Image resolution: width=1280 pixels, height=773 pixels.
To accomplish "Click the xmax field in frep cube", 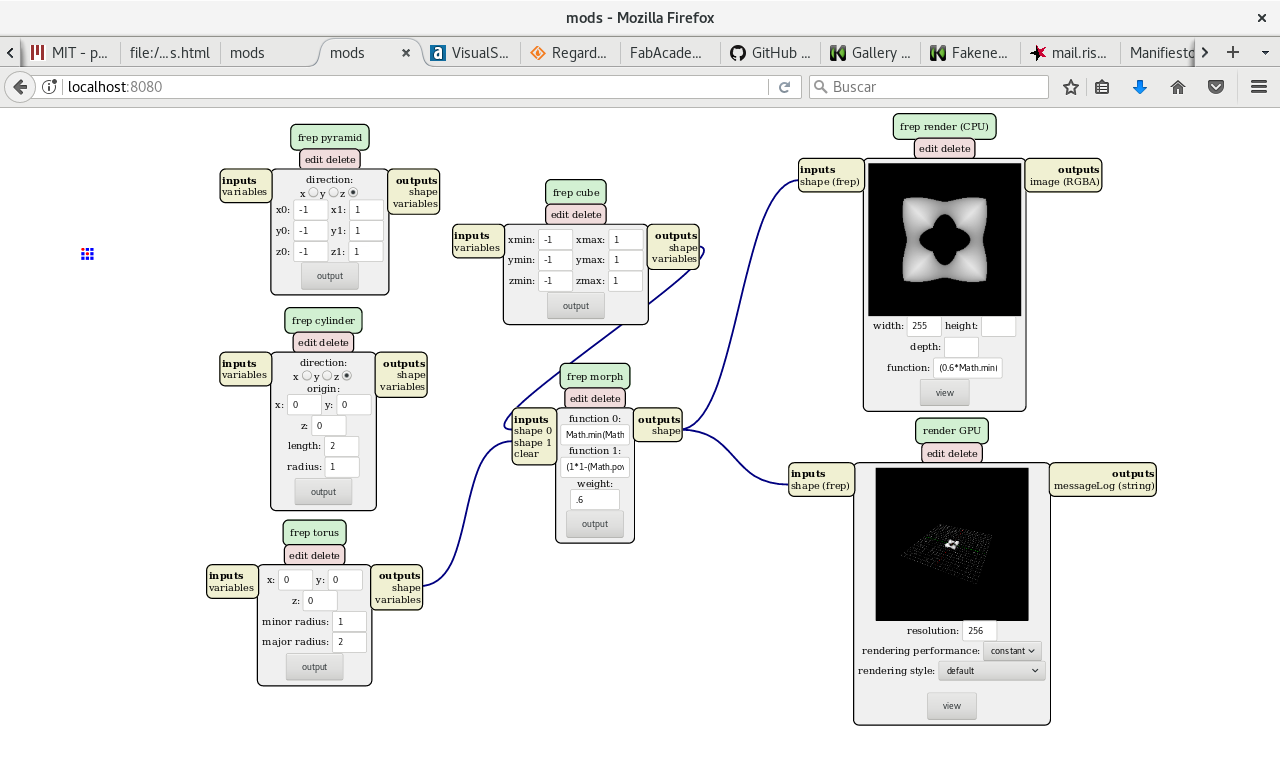I will coord(626,240).
